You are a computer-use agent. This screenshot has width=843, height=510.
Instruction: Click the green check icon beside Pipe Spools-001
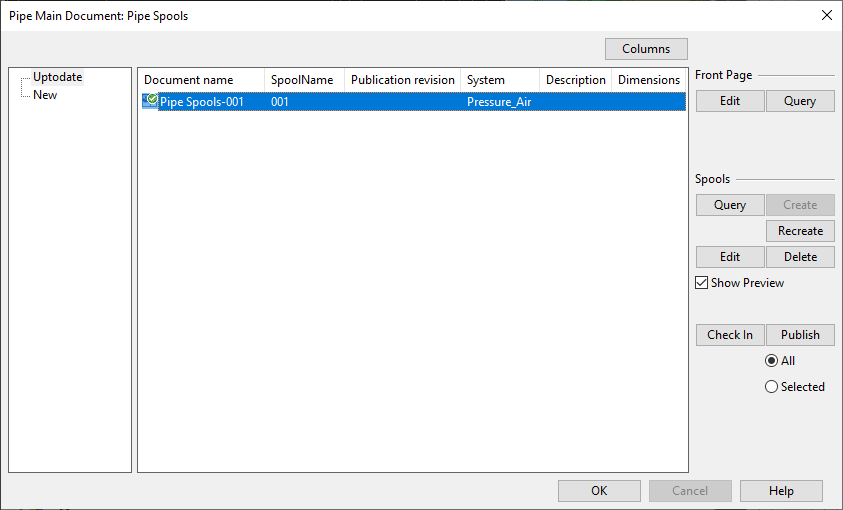[x=150, y=101]
